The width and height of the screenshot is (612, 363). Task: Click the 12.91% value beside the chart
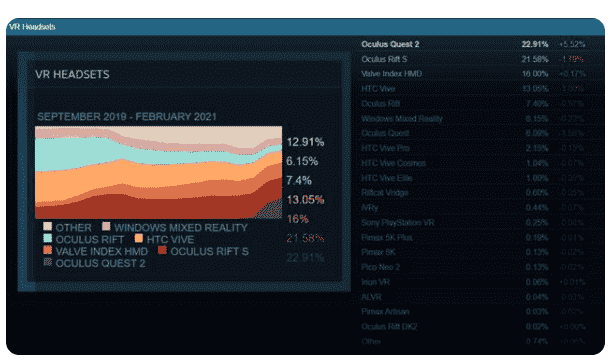[305, 142]
